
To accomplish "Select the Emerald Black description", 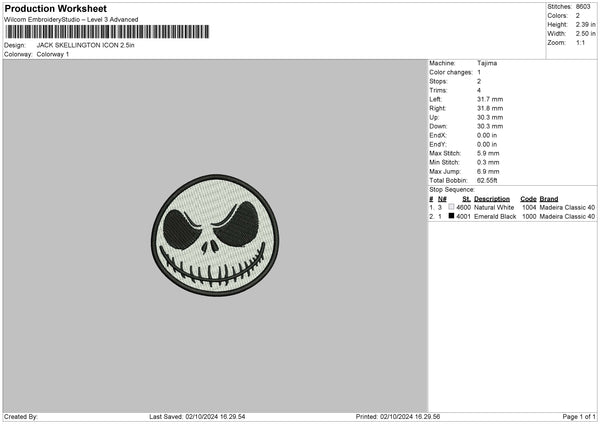I will coord(495,217).
